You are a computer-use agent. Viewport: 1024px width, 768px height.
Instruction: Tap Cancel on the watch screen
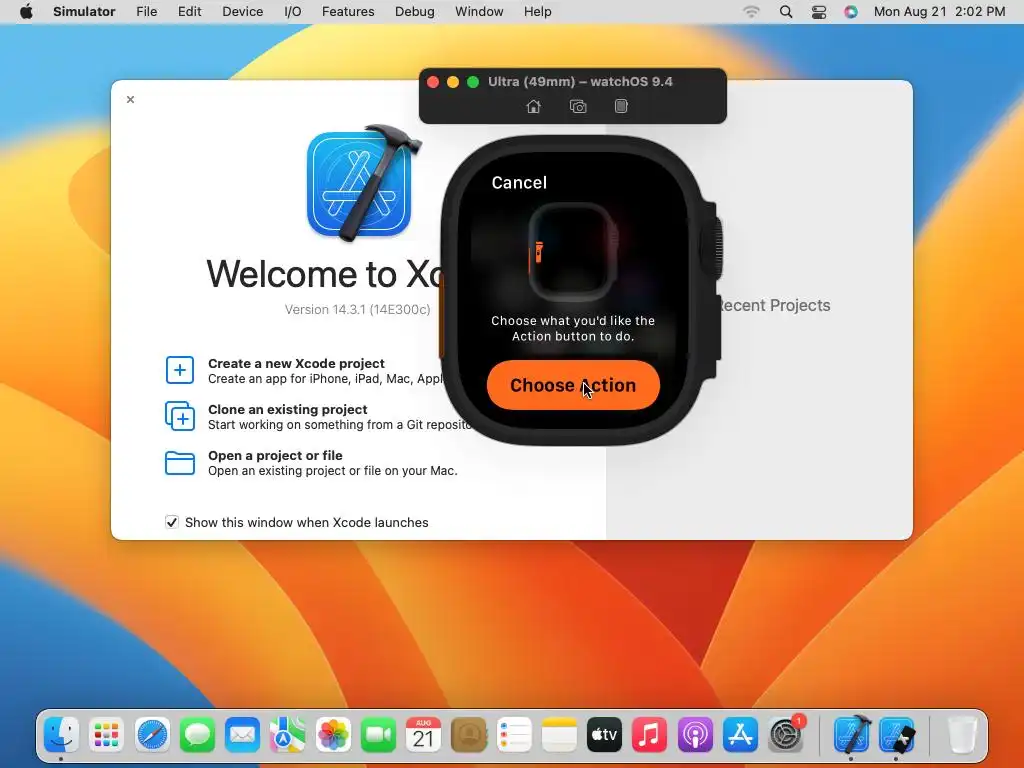519,183
